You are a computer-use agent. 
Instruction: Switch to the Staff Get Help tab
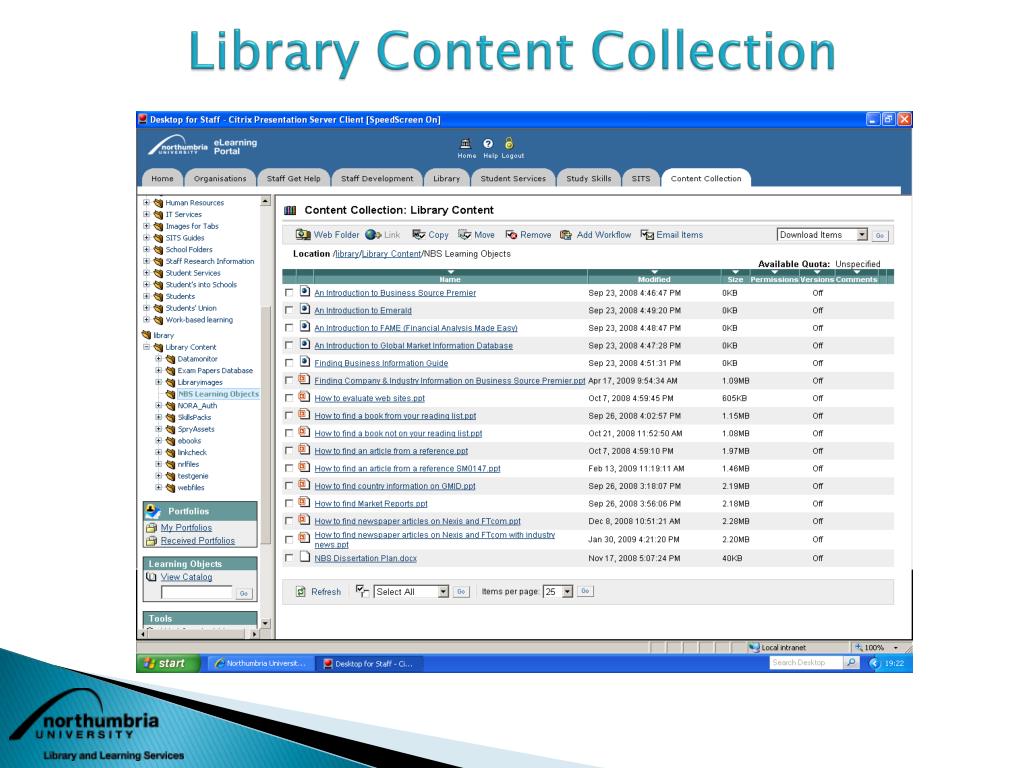[x=293, y=178]
